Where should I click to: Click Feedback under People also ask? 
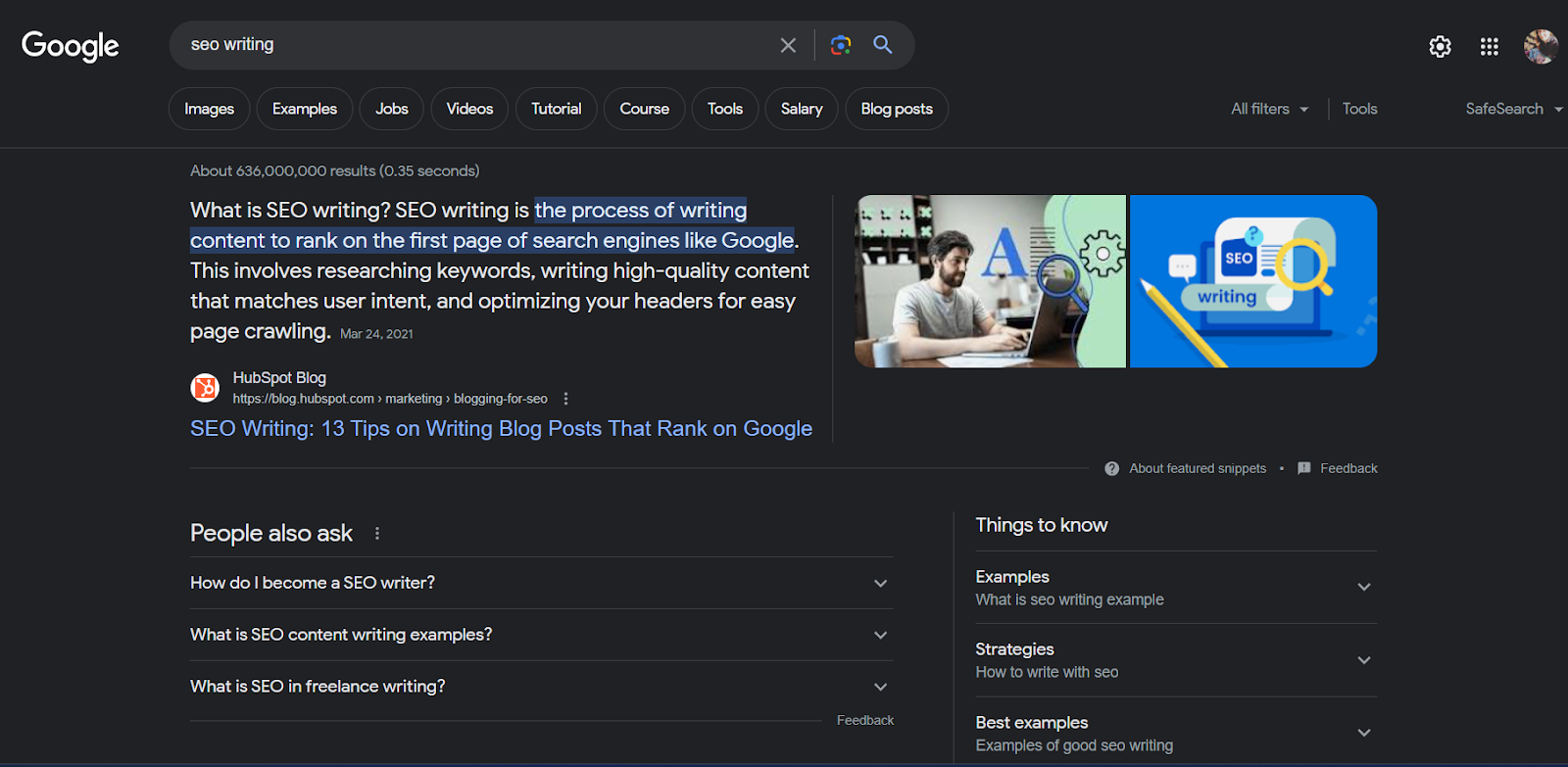tap(864, 720)
